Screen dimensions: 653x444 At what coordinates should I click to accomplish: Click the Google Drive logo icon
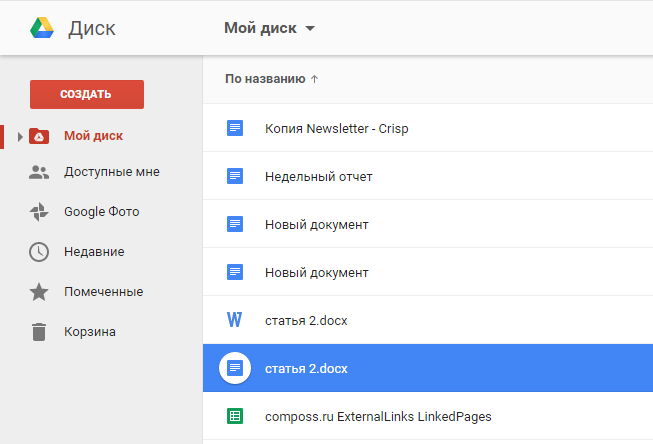[42, 28]
